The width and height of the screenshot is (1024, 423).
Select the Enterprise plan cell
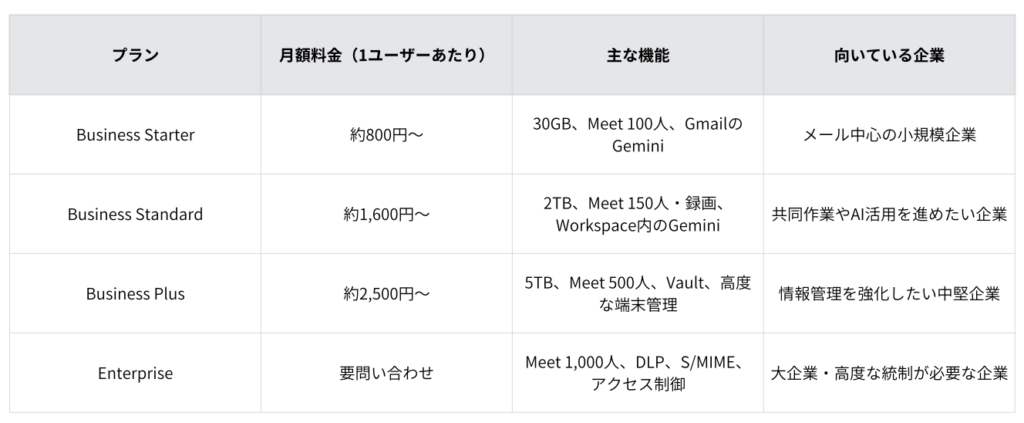[135, 373]
